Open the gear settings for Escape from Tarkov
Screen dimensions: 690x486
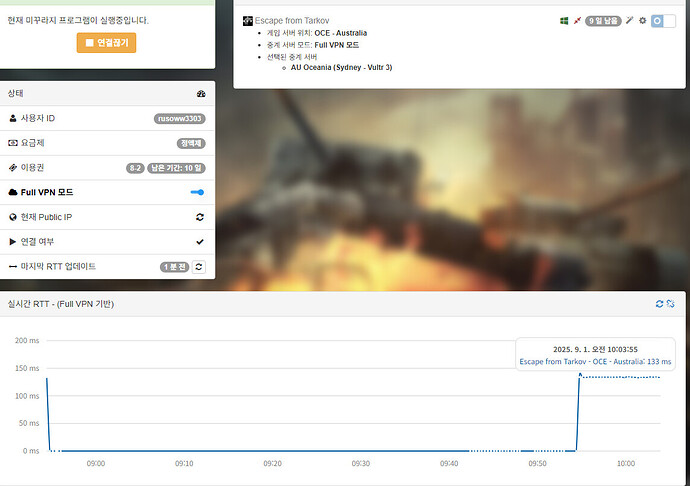(x=642, y=20)
